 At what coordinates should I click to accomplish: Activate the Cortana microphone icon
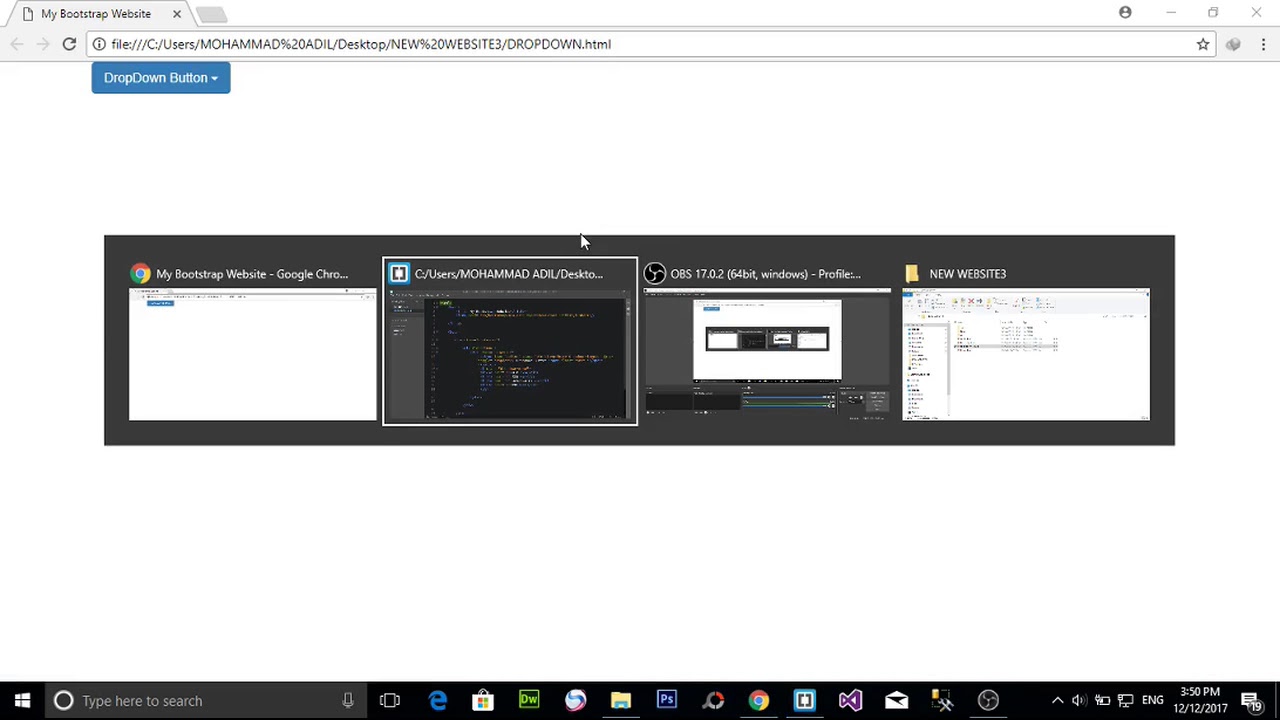point(348,700)
